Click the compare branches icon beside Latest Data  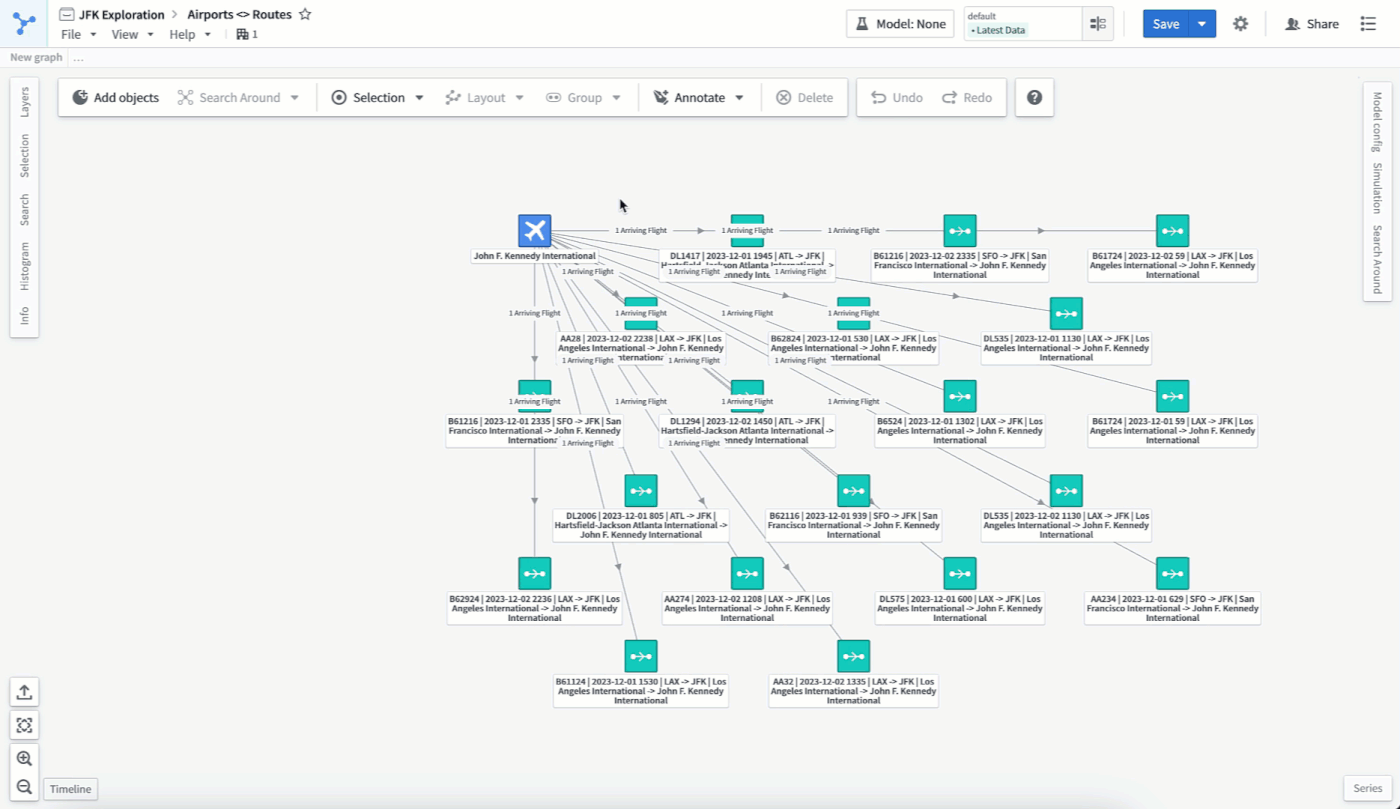tap(1098, 24)
